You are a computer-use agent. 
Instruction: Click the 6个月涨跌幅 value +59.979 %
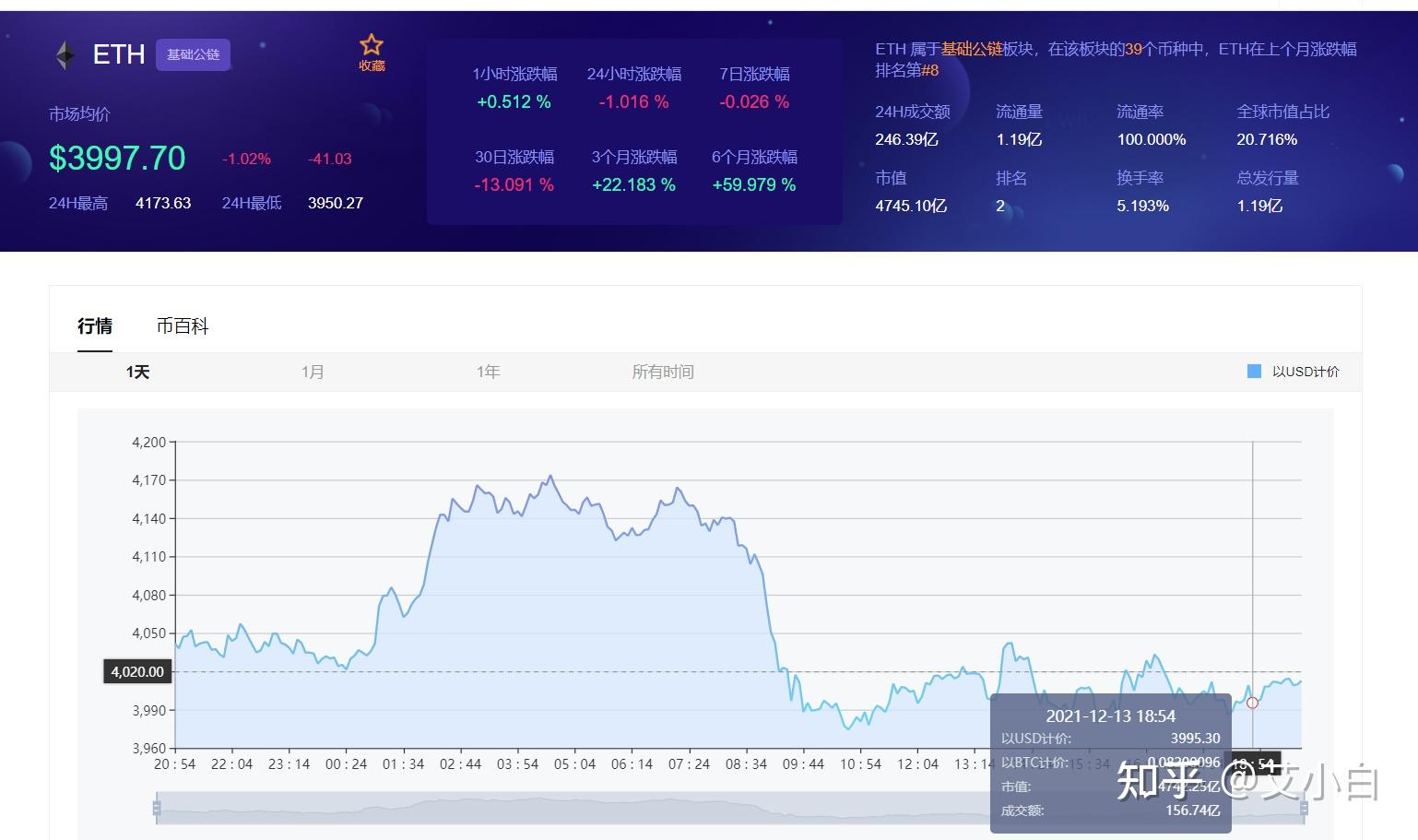pos(754,185)
